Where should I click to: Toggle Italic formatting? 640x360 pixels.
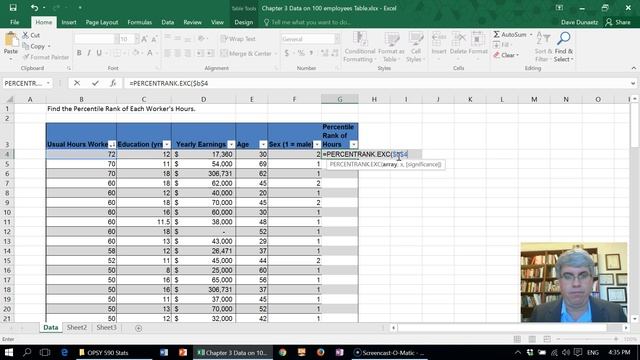pyautogui.click(x=89, y=53)
